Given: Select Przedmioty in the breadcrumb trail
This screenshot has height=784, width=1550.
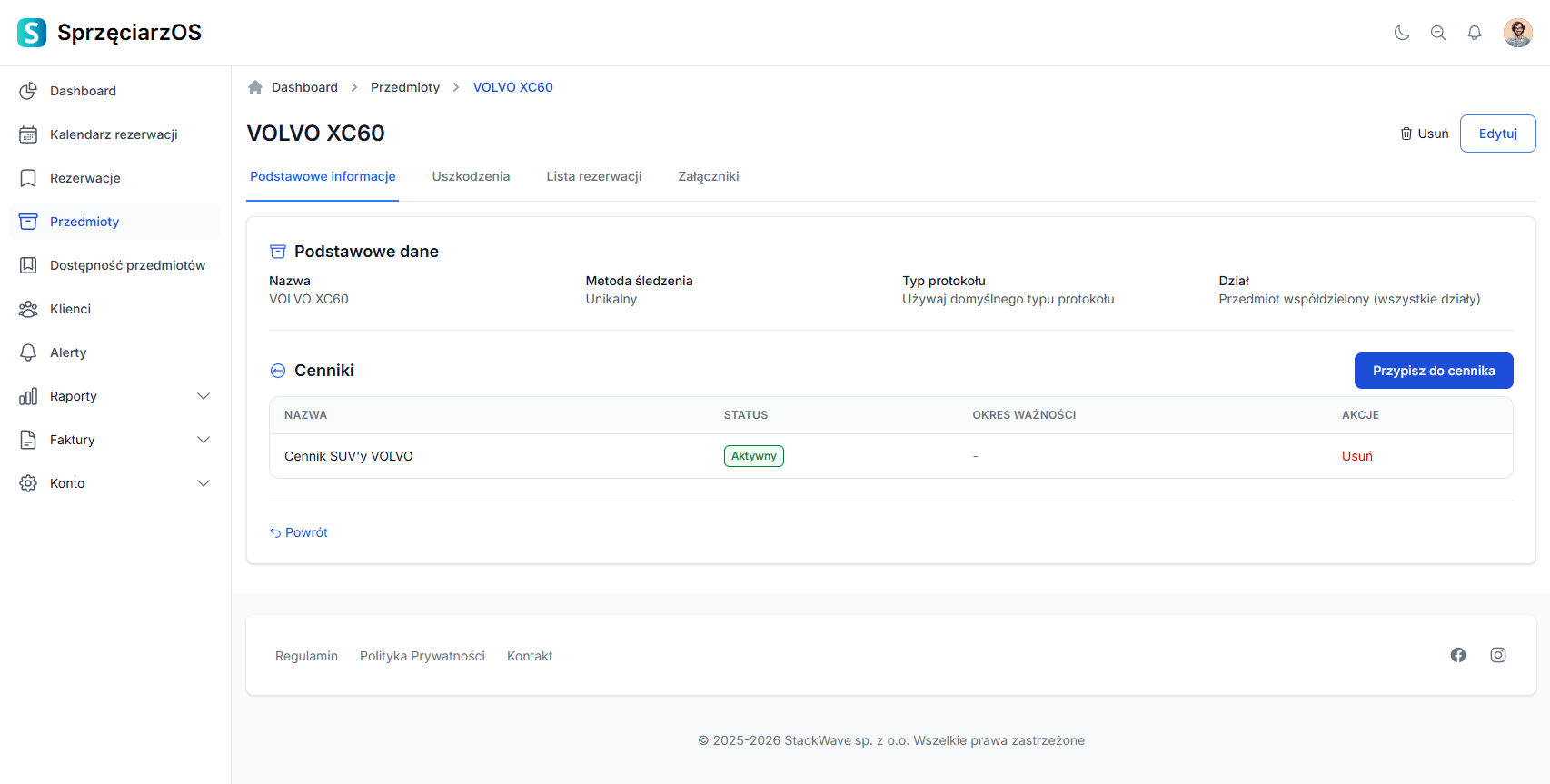Looking at the screenshot, I should pyautogui.click(x=405, y=87).
